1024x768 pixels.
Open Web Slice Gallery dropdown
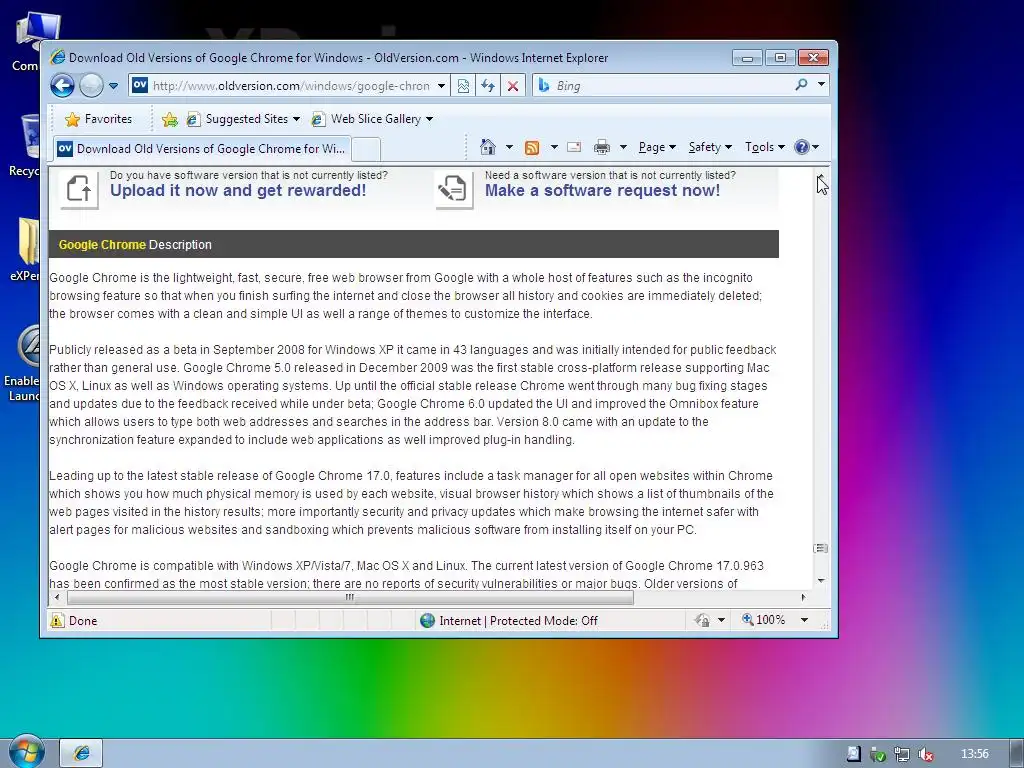coord(372,119)
